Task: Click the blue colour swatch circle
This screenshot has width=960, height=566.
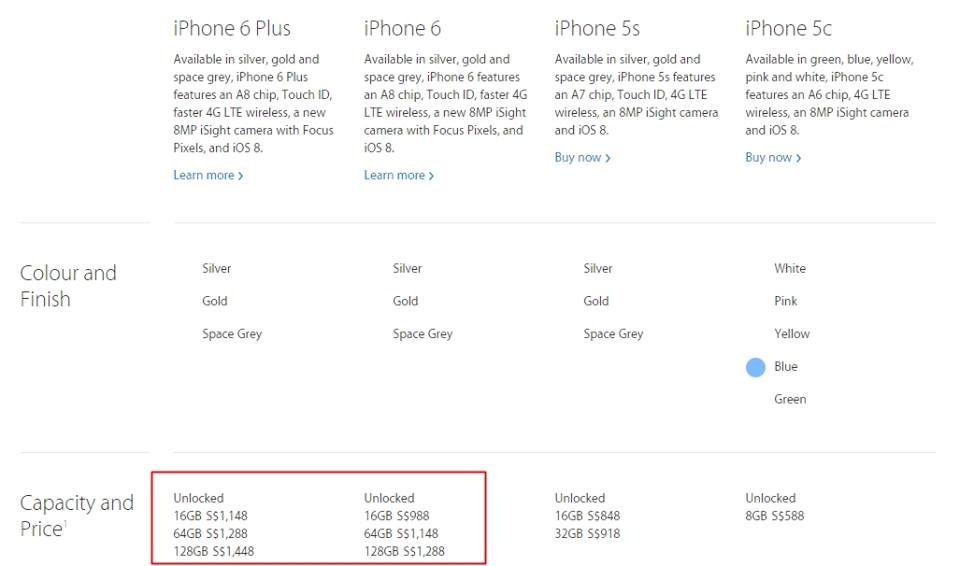Action: pyautogui.click(x=756, y=367)
